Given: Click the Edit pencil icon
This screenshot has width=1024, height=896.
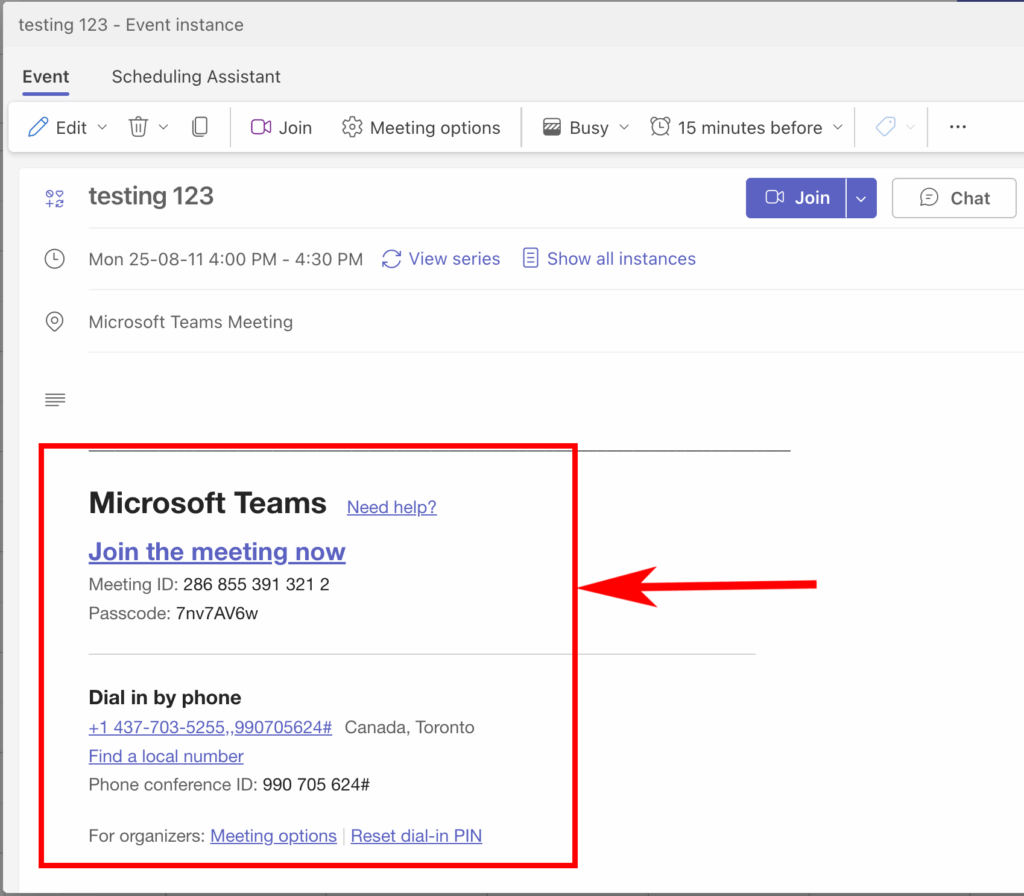Looking at the screenshot, I should tap(38, 127).
